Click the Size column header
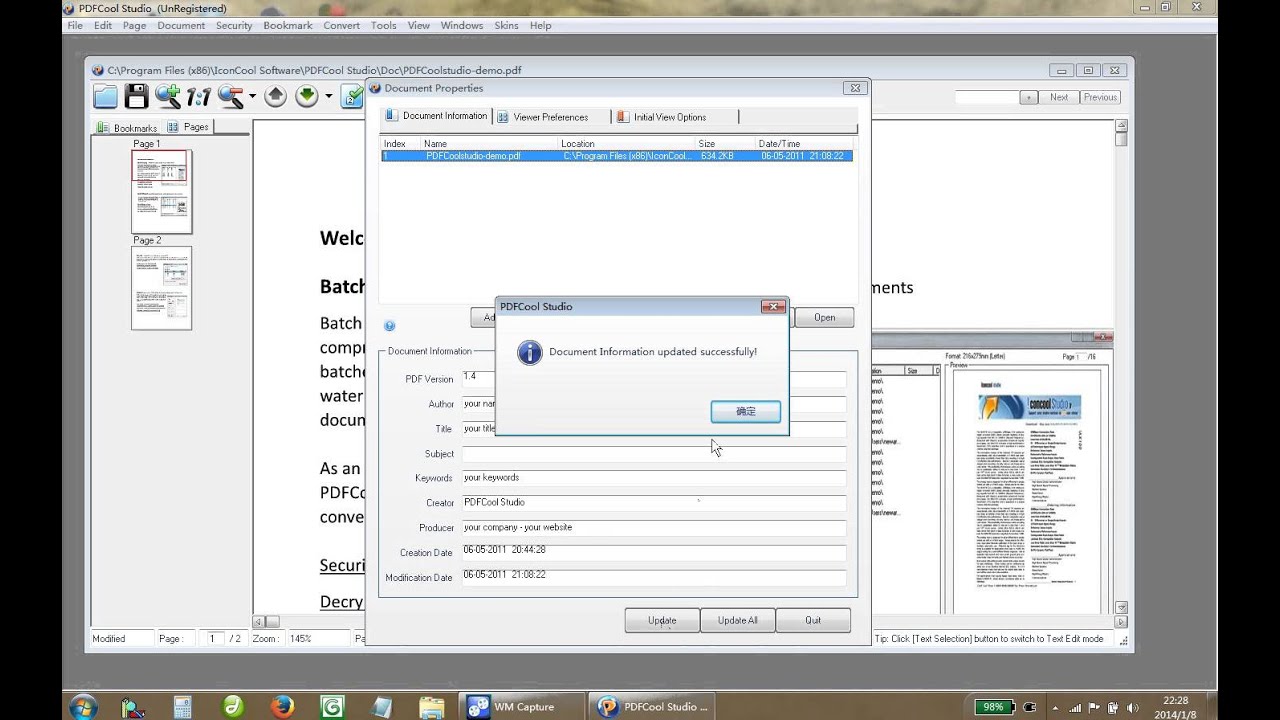Viewport: 1280px width, 720px height. click(726, 144)
